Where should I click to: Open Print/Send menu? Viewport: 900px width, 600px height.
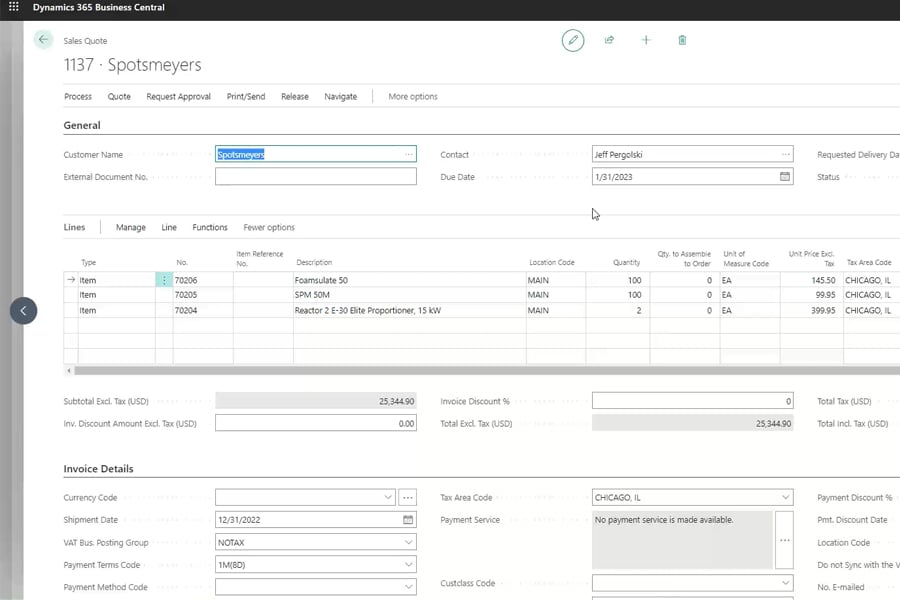pyautogui.click(x=246, y=96)
